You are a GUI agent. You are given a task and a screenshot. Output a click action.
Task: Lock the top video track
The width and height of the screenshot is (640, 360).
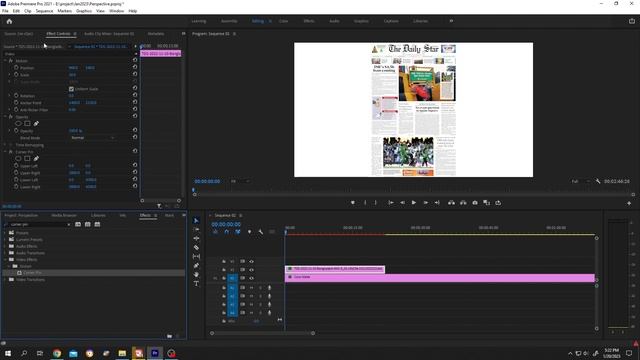click(224, 261)
